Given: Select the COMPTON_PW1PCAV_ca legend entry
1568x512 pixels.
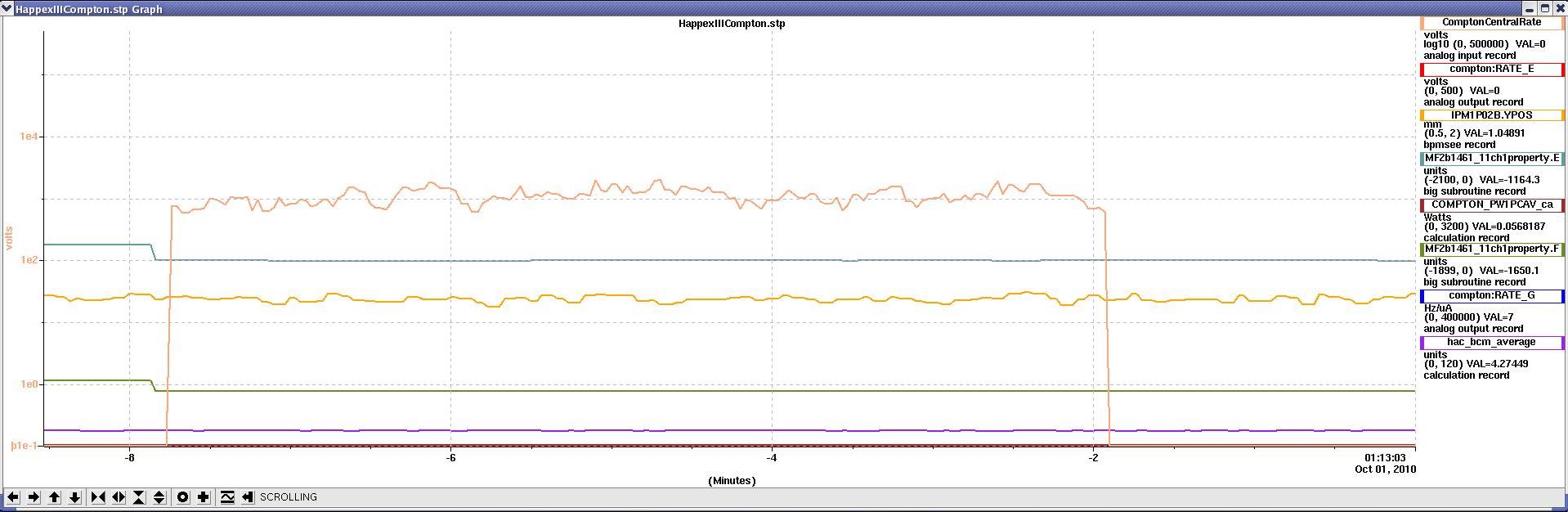Looking at the screenshot, I should [1492, 204].
